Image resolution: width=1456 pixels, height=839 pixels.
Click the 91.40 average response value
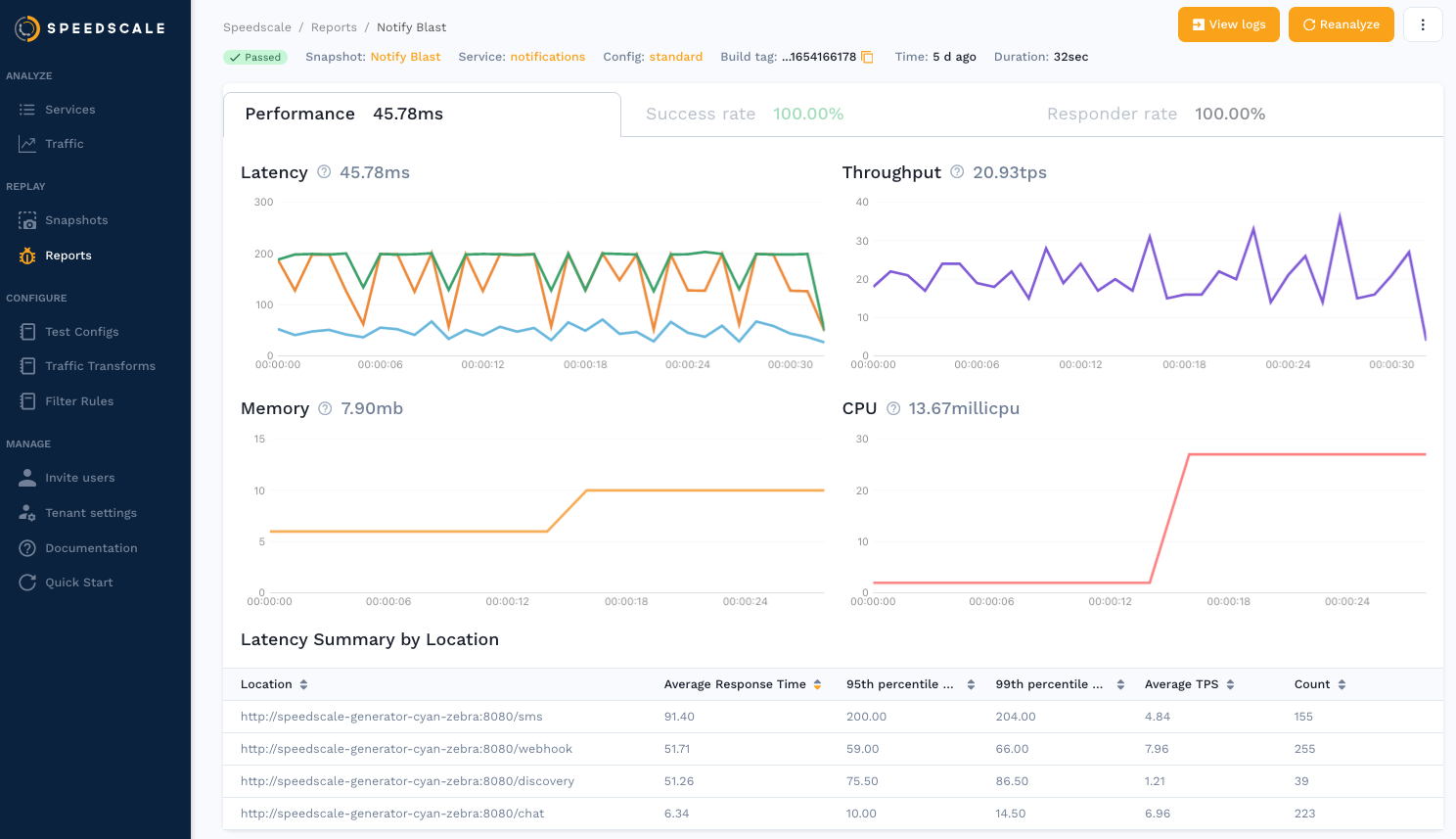[x=679, y=717]
